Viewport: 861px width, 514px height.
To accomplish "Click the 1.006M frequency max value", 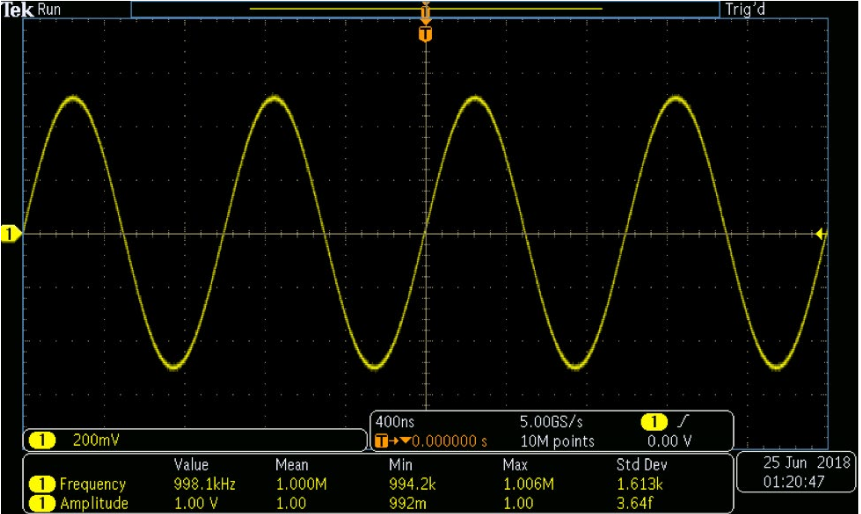I will click(x=528, y=484).
